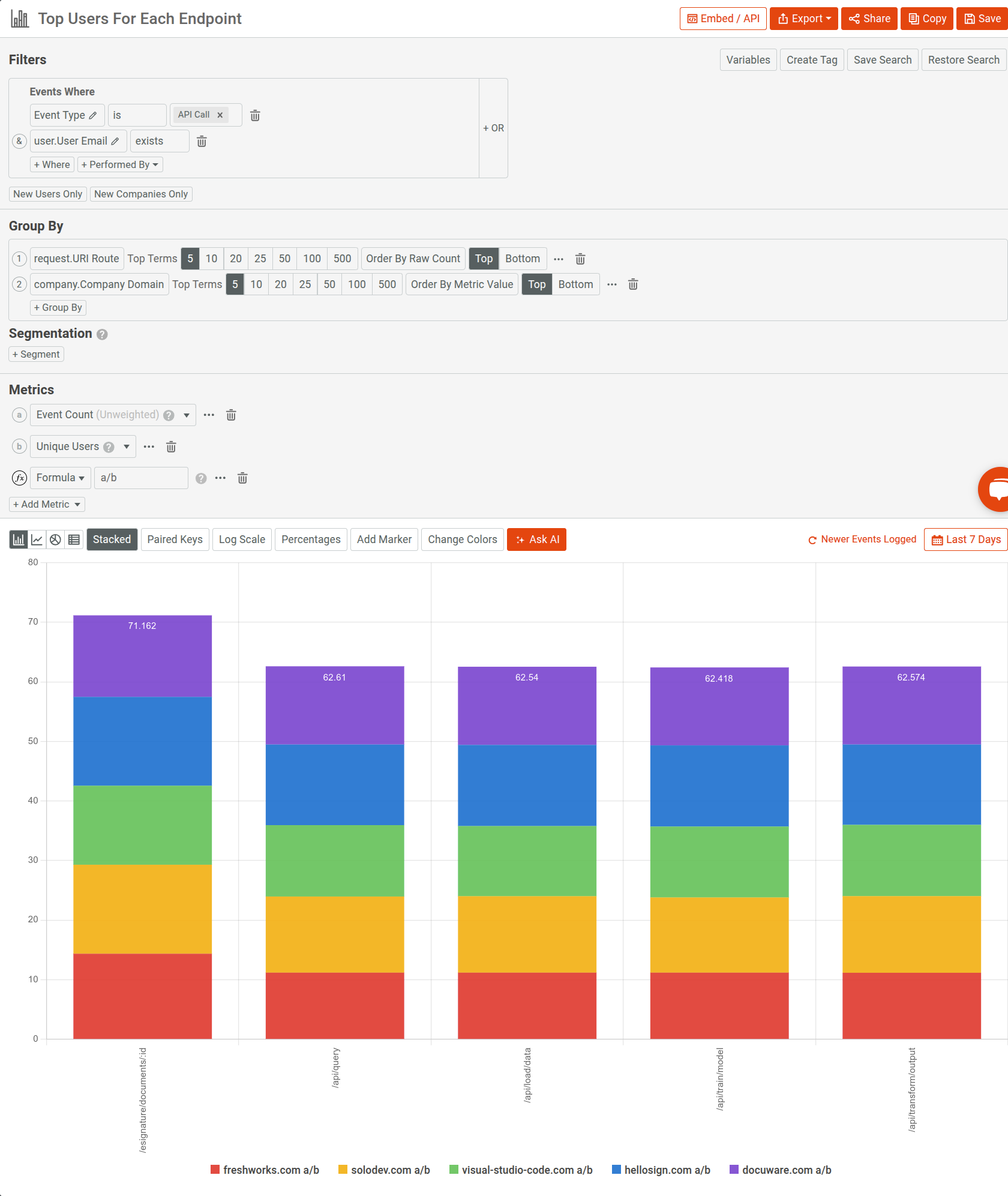Viewport: 1008px width, 1196px height.
Task: Delete the API Call filter with trash icon
Action: pyautogui.click(x=255, y=115)
